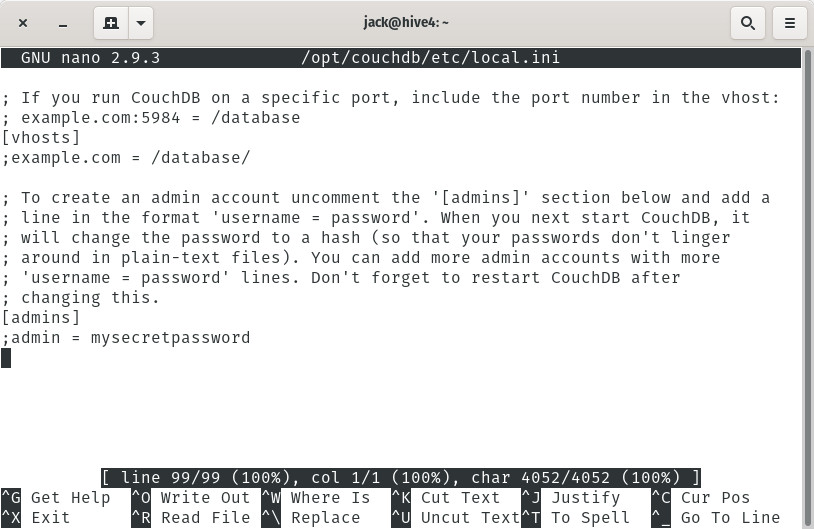This screenshot has height=529, width=814.
Task: Place cursor on the [admins] line
Action: [x=41, y=318]
